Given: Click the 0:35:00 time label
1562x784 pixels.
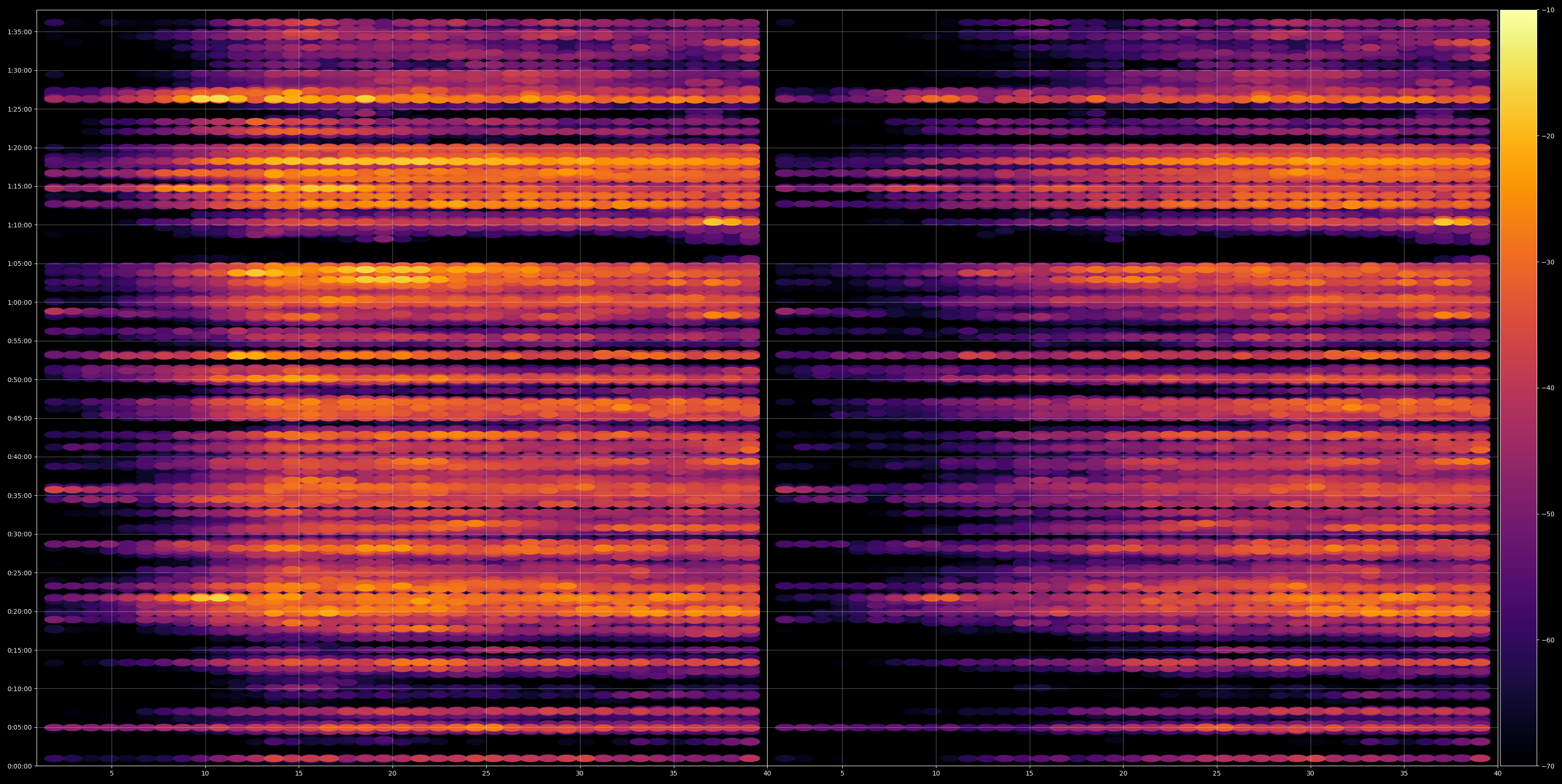Looking at the screenshot, I should pyautogui.click(x=19, y=495).
